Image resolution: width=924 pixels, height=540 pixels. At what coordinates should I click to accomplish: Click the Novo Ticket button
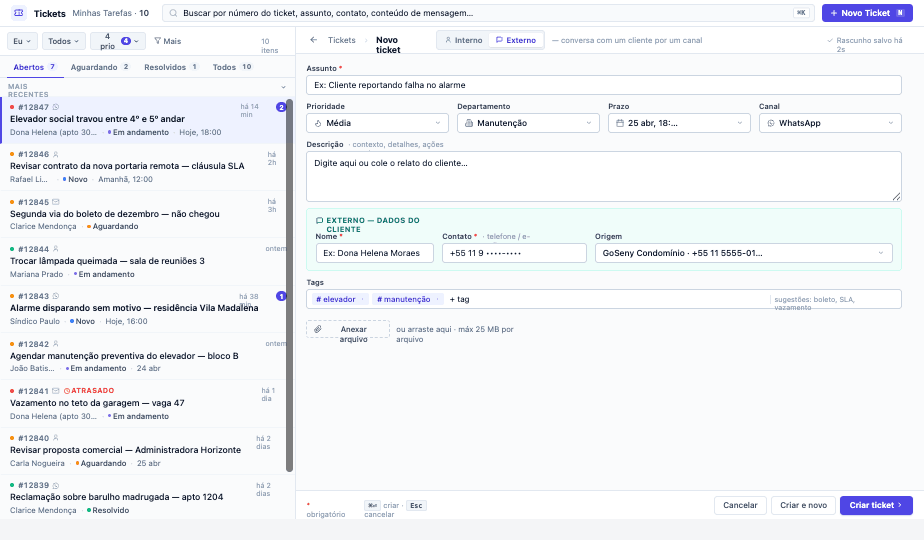867,13
